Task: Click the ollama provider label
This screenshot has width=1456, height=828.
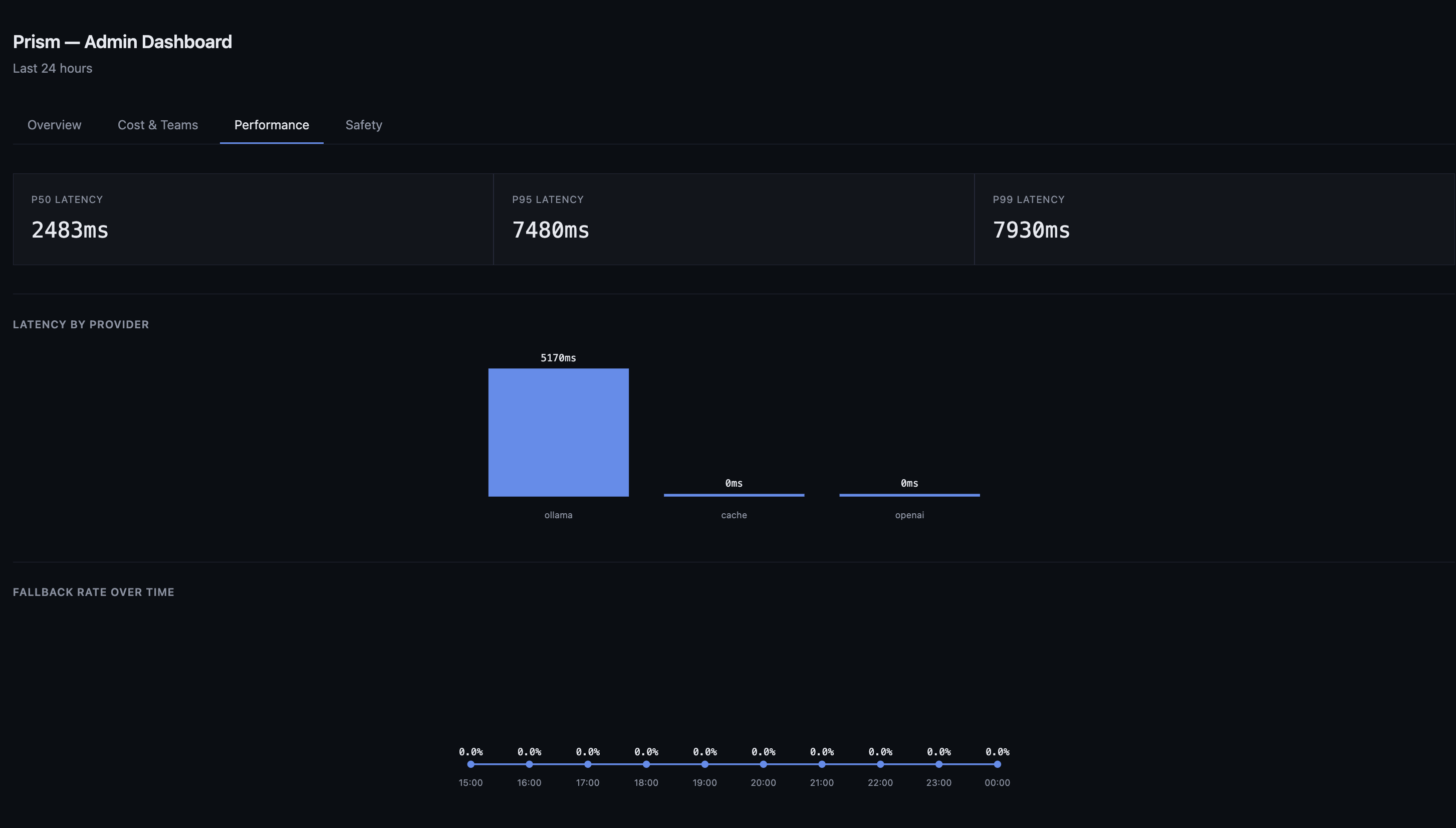Action: point(559,515)
